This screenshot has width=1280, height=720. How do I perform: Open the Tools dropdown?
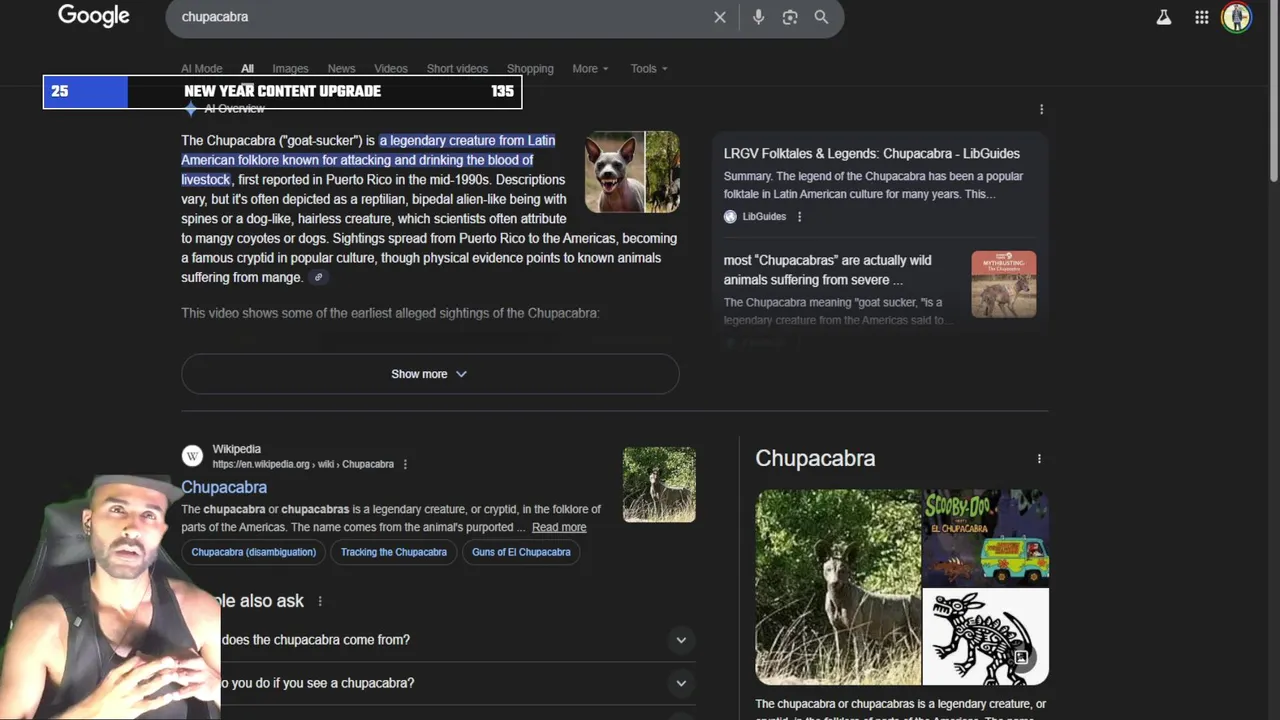pyautogui.click(x=649, y=69)
